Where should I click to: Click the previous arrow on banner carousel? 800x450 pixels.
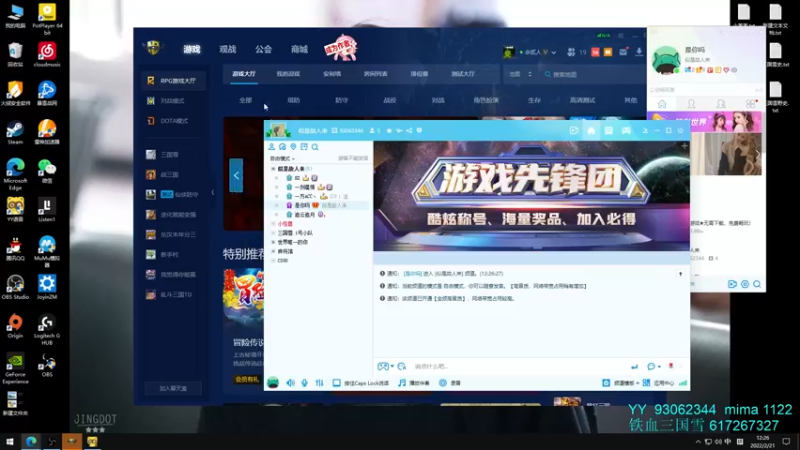236,176
